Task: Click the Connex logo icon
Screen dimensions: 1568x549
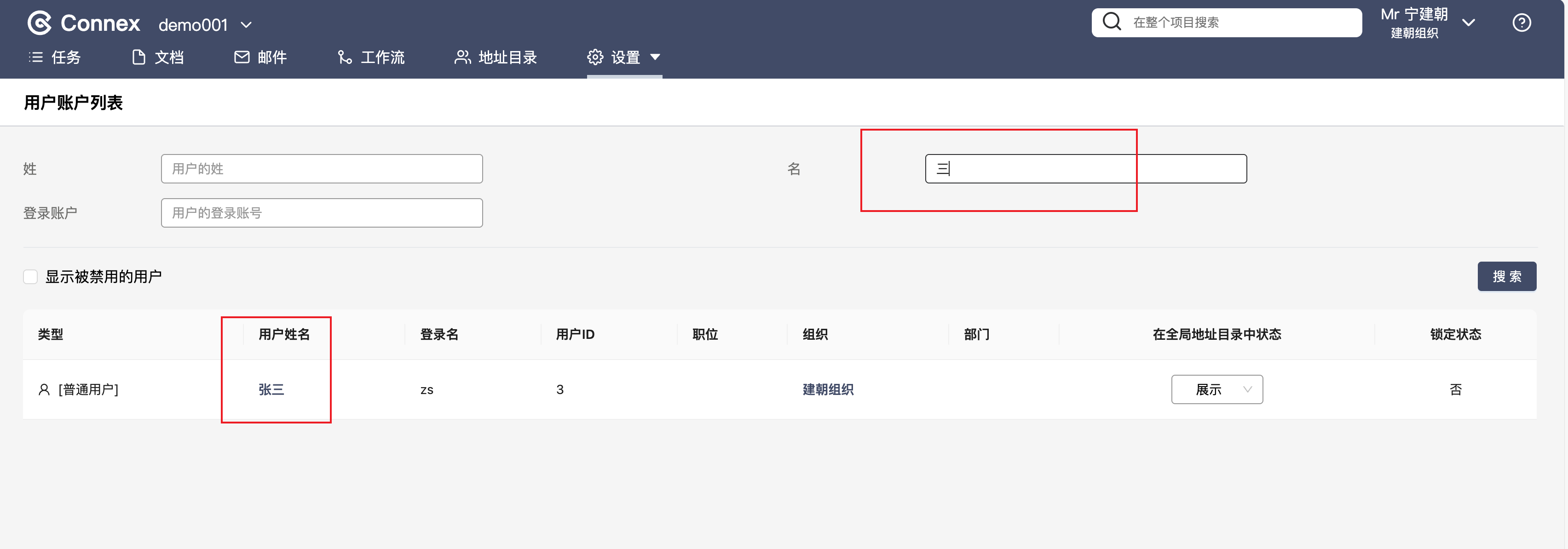Action: [x=40, y=24]
